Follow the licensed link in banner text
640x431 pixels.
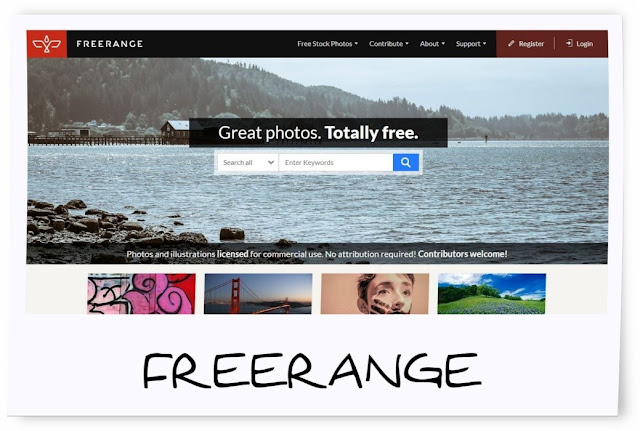[232, 254]
